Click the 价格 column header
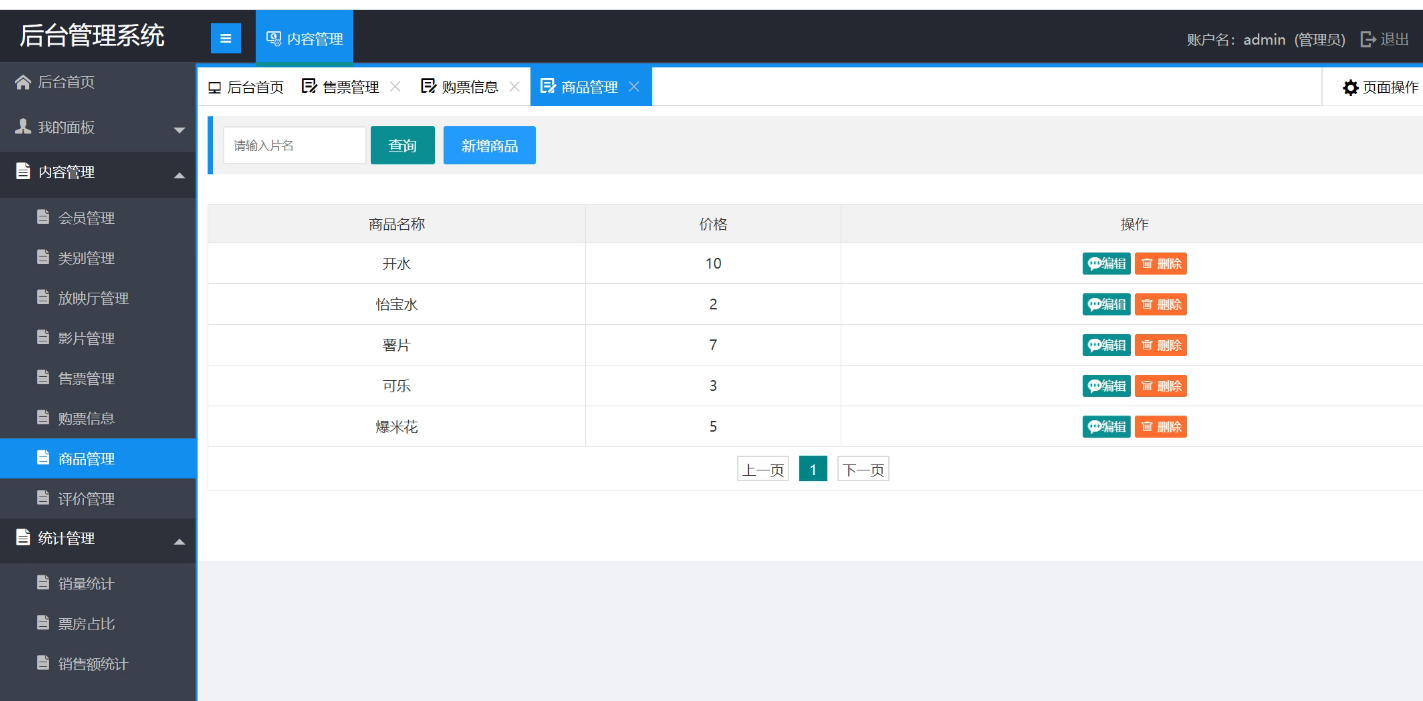Image resolution: width=1423 pixels, height=701 pixels. tap(713, 224)
